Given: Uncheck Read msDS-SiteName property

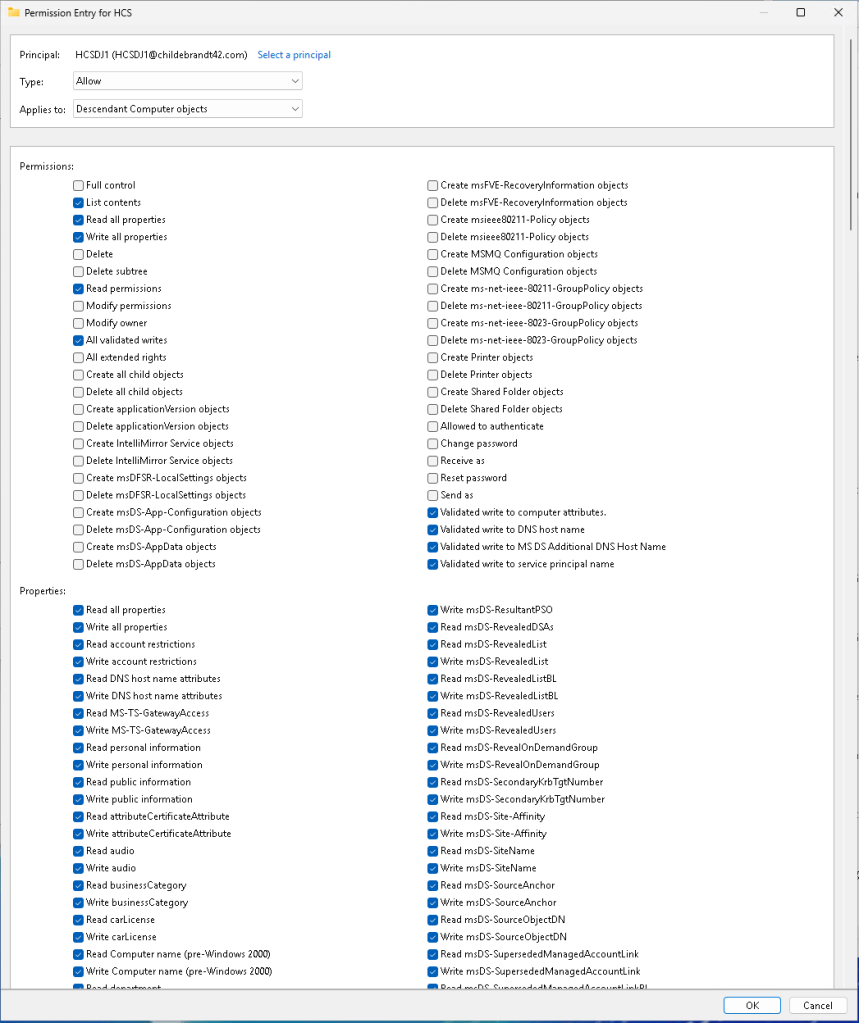Looking at the screenshot, I should point(433,851).
